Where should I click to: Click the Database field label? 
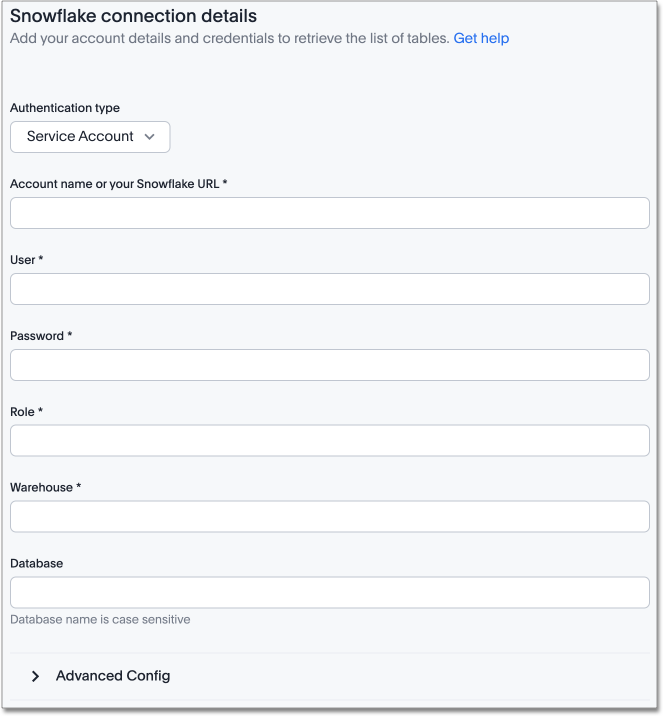pos(38,564)
